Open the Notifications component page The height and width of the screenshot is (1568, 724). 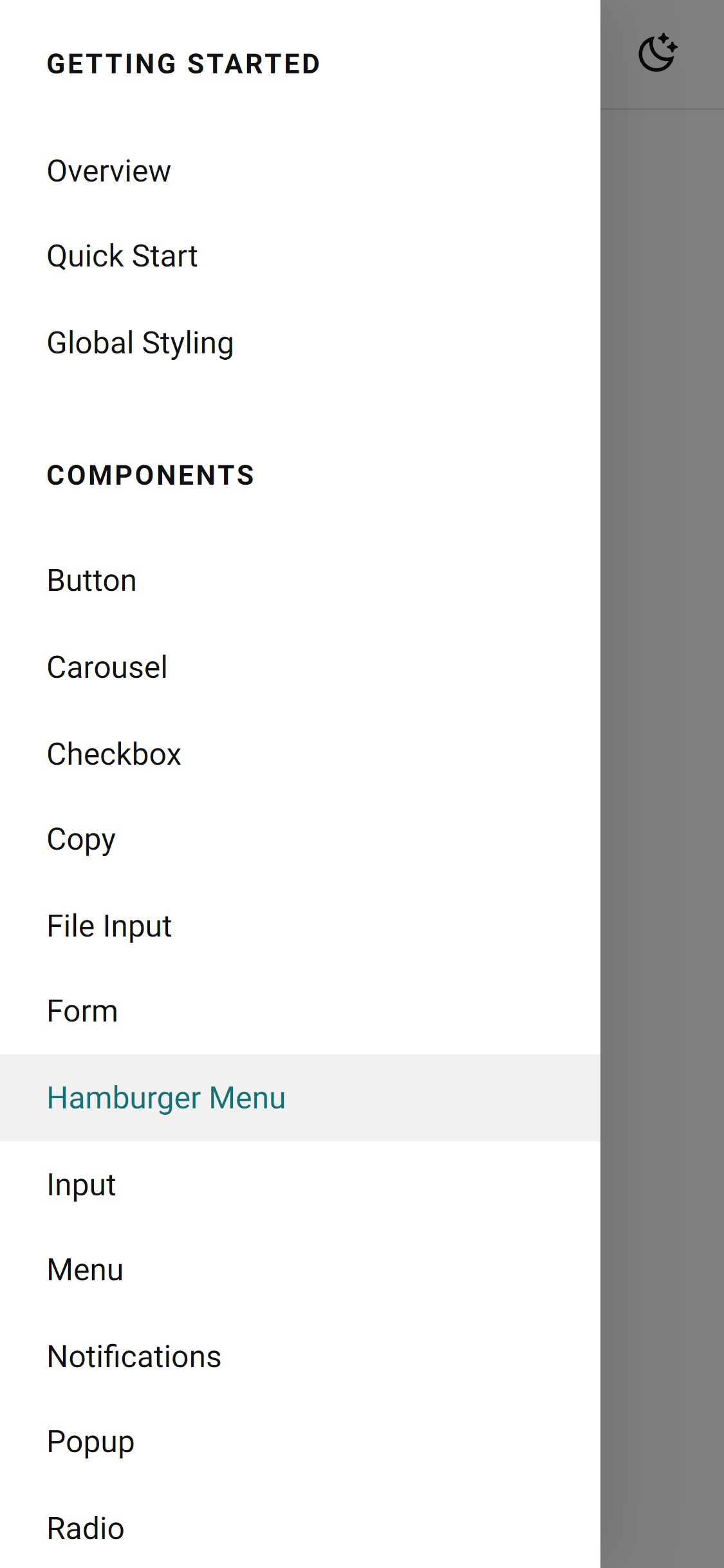(x=134, y=1356)
